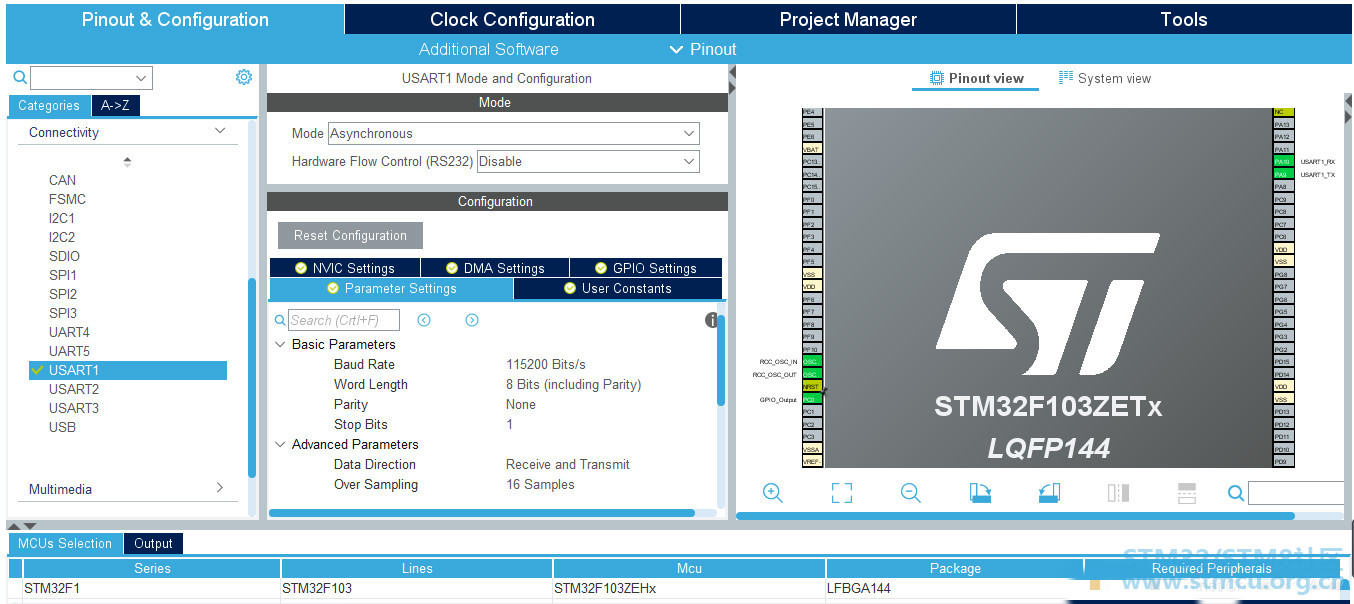This screenshot has height=604, width=1354.
Task: Select CAN in the Connectivity list
Action: click(x=62, y=180)
